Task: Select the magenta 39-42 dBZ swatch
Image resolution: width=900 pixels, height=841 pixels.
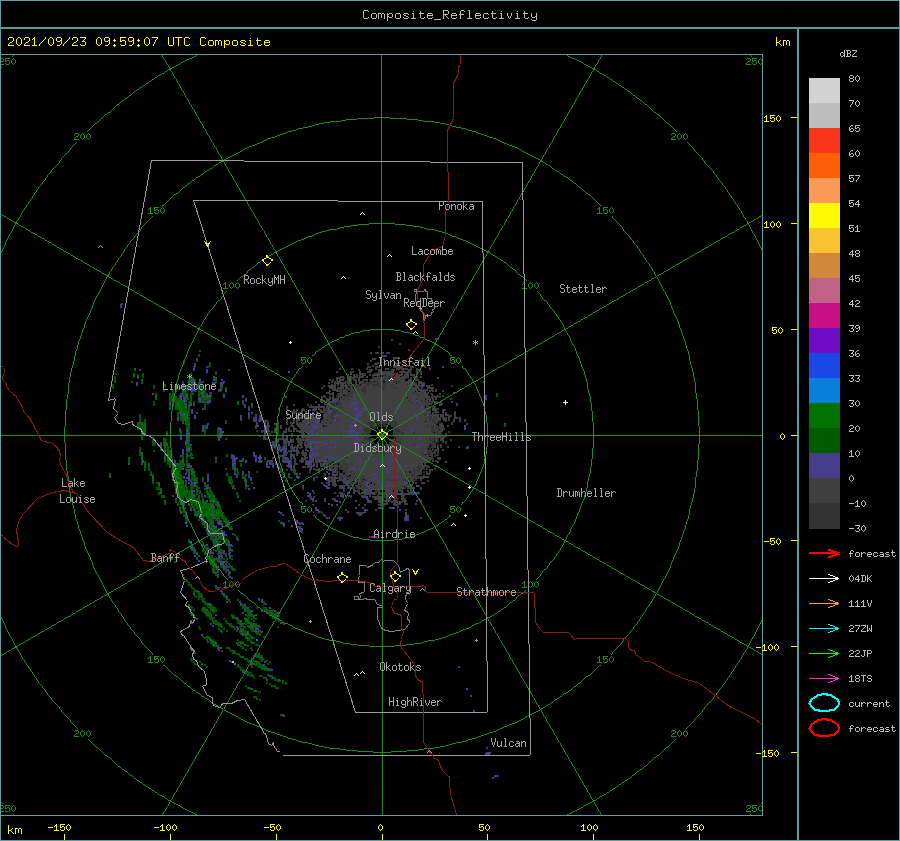Action: pyautogui.click(x=824, y=315)
